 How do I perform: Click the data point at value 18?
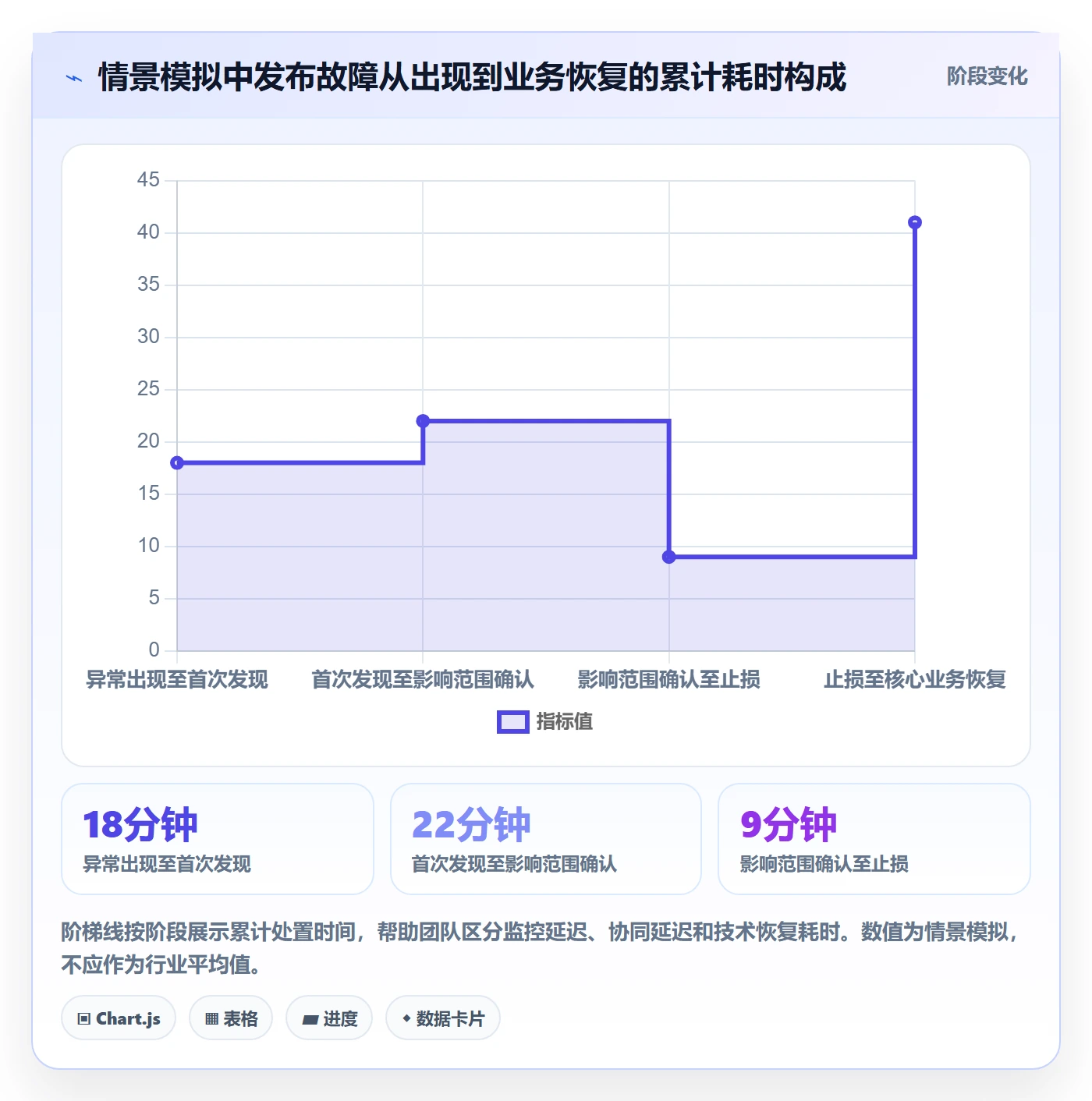177,463
